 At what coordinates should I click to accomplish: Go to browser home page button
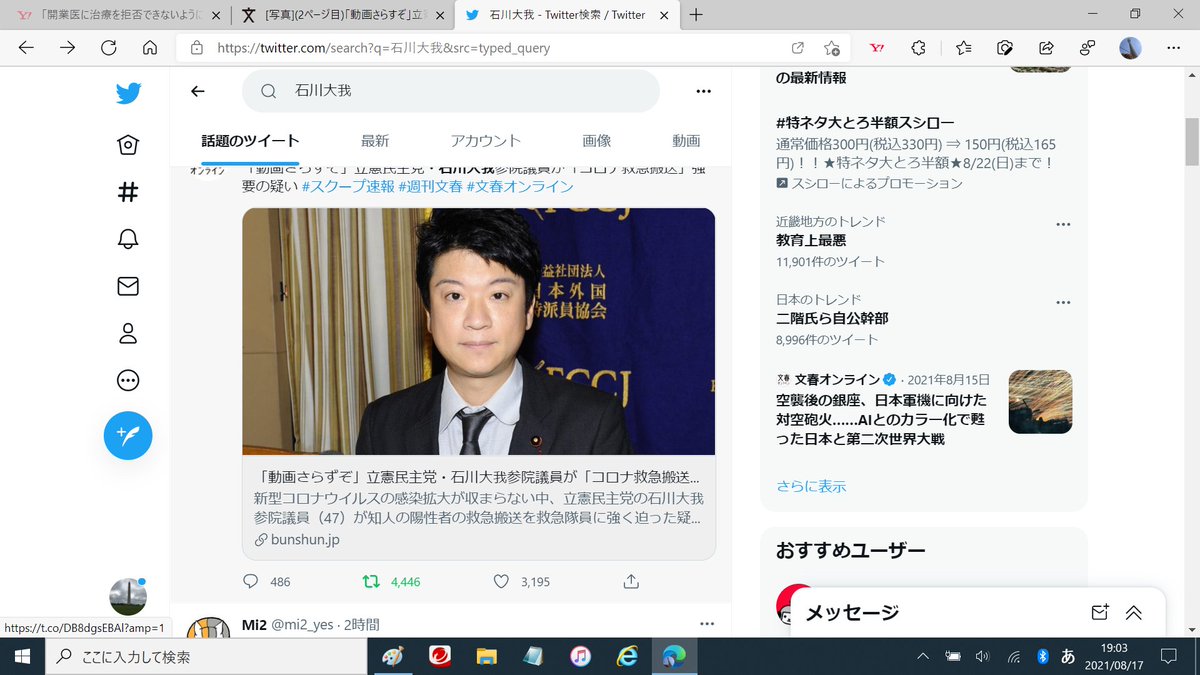point(150,48)
